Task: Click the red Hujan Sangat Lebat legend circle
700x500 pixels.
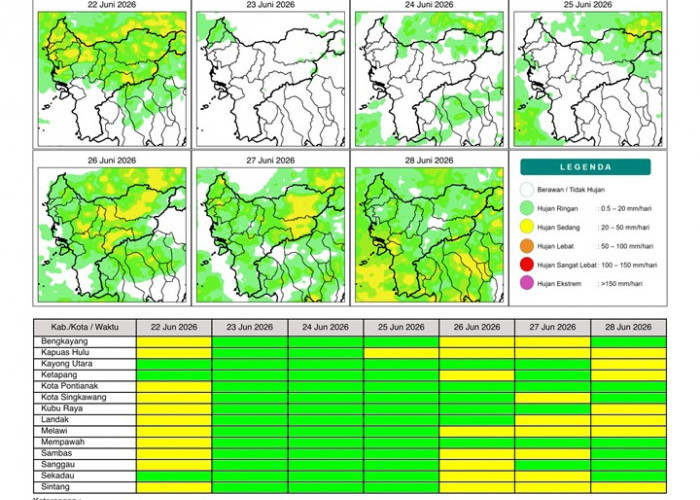Action: 527,264
